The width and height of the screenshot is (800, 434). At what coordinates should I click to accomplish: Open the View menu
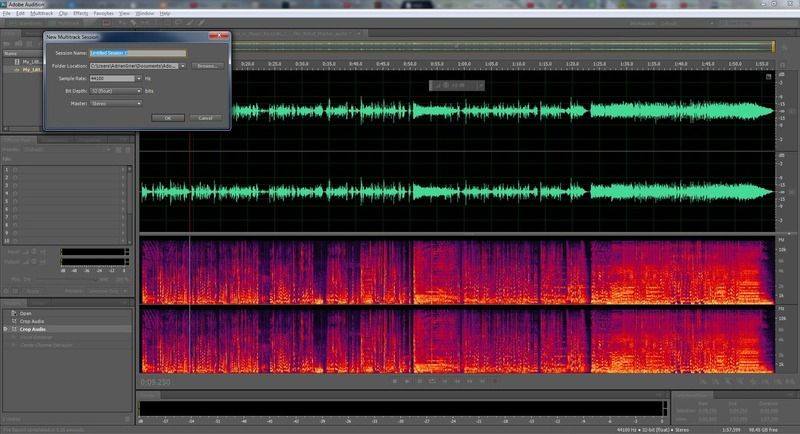coord(124,13)
